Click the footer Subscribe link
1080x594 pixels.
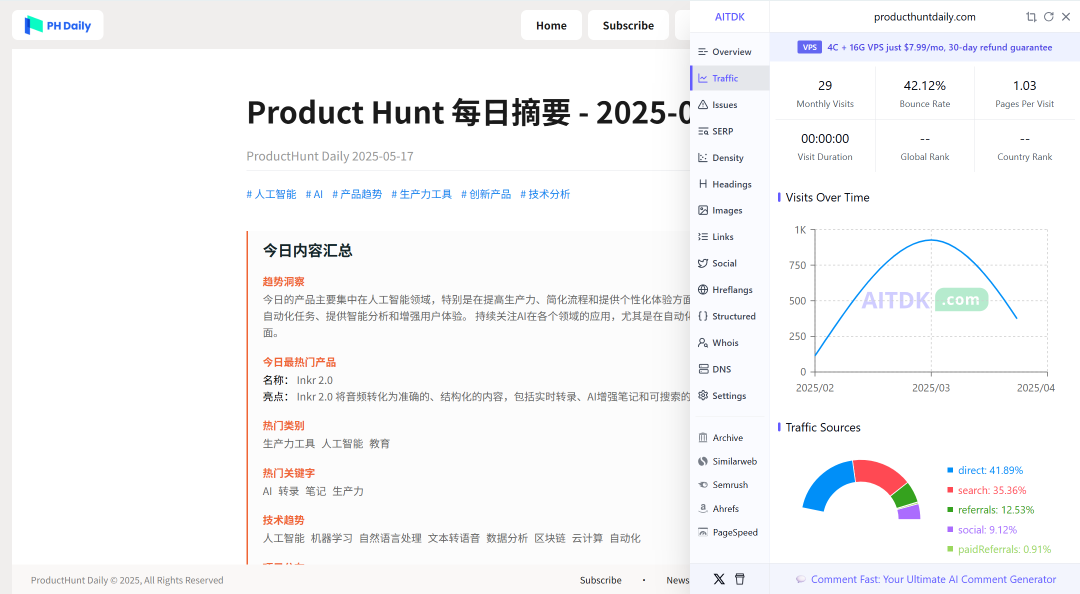click(601, 580)
